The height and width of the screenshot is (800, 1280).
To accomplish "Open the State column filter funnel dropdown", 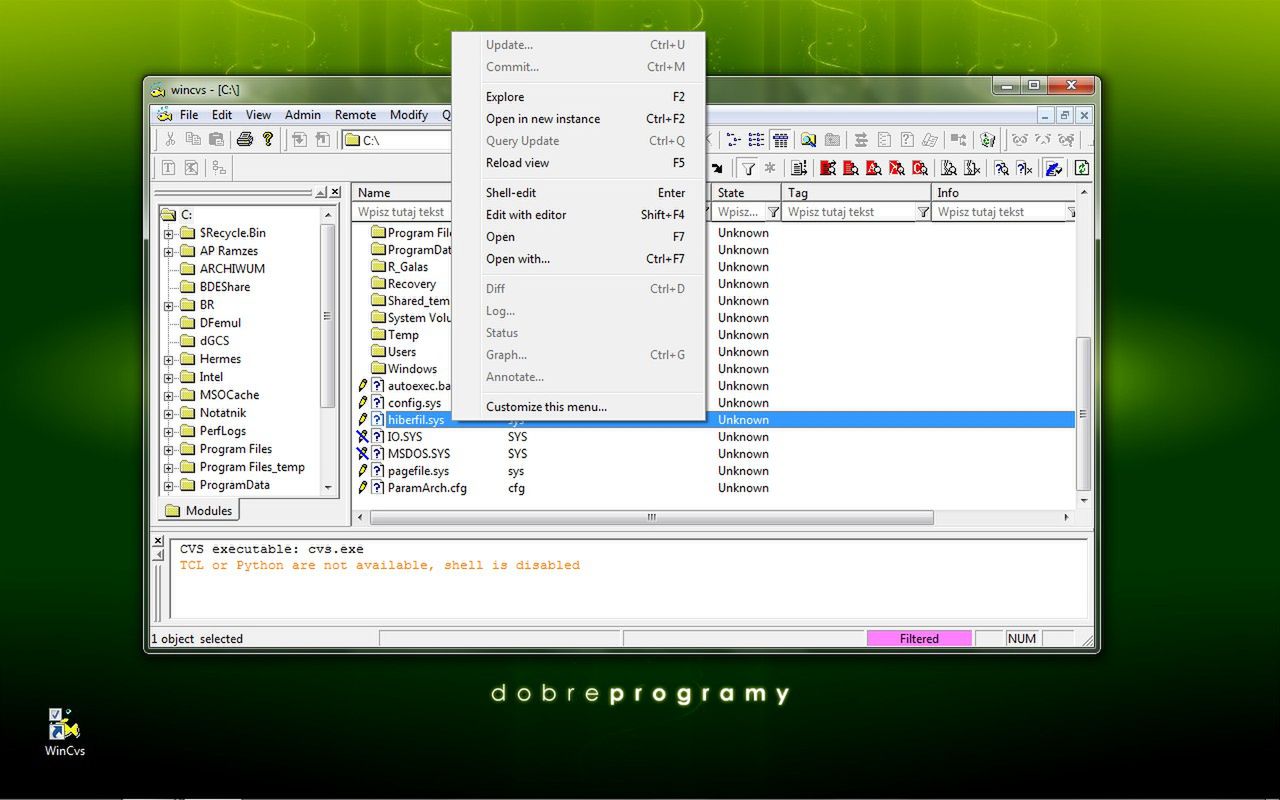I will pos(773,212).
